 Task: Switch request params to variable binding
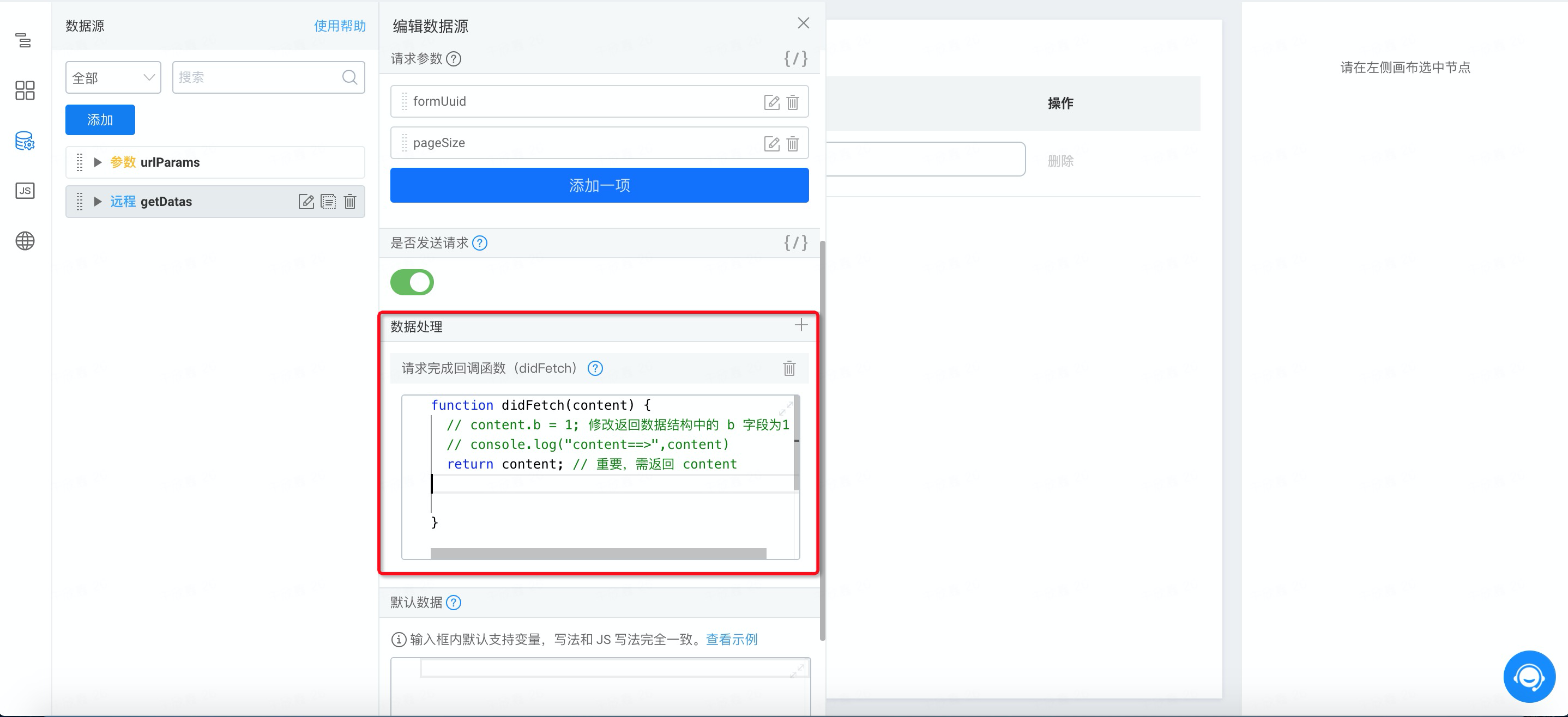[x=795, y=58]
